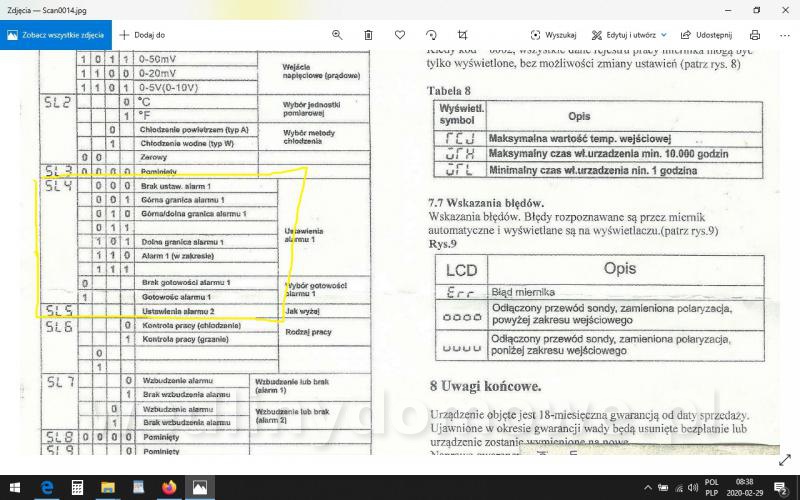Click 'Wybór jednostki pomiarowej' cell text

click(x=311, y=109)
